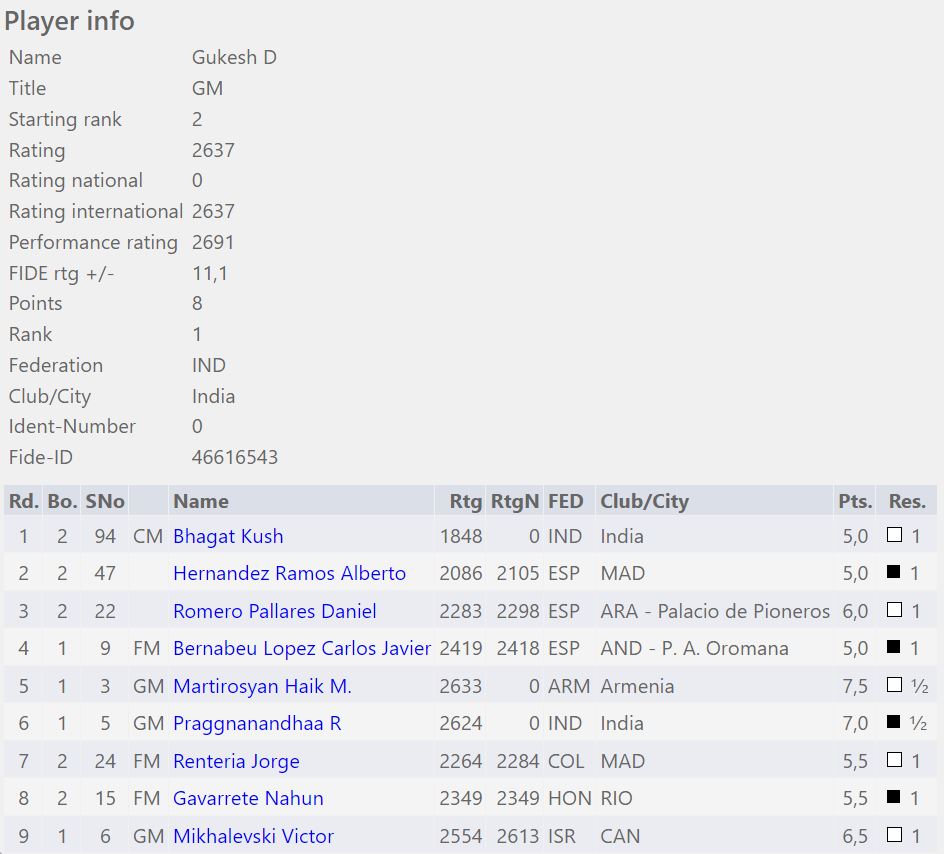This screenshot has width=944, height=854.
Task: Click white piece icon in round 3
Action: 894,610
